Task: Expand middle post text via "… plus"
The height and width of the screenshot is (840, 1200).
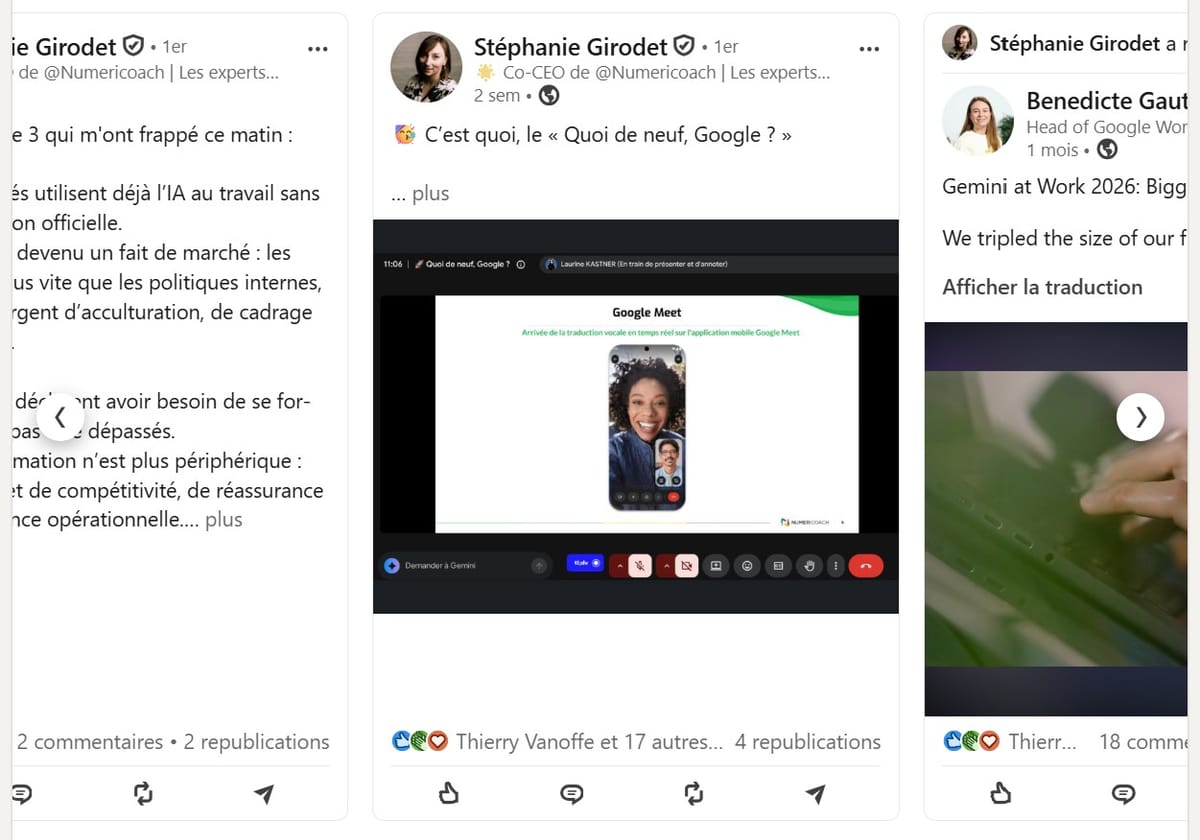Action: pyautogui.click(x=420, y=194)
